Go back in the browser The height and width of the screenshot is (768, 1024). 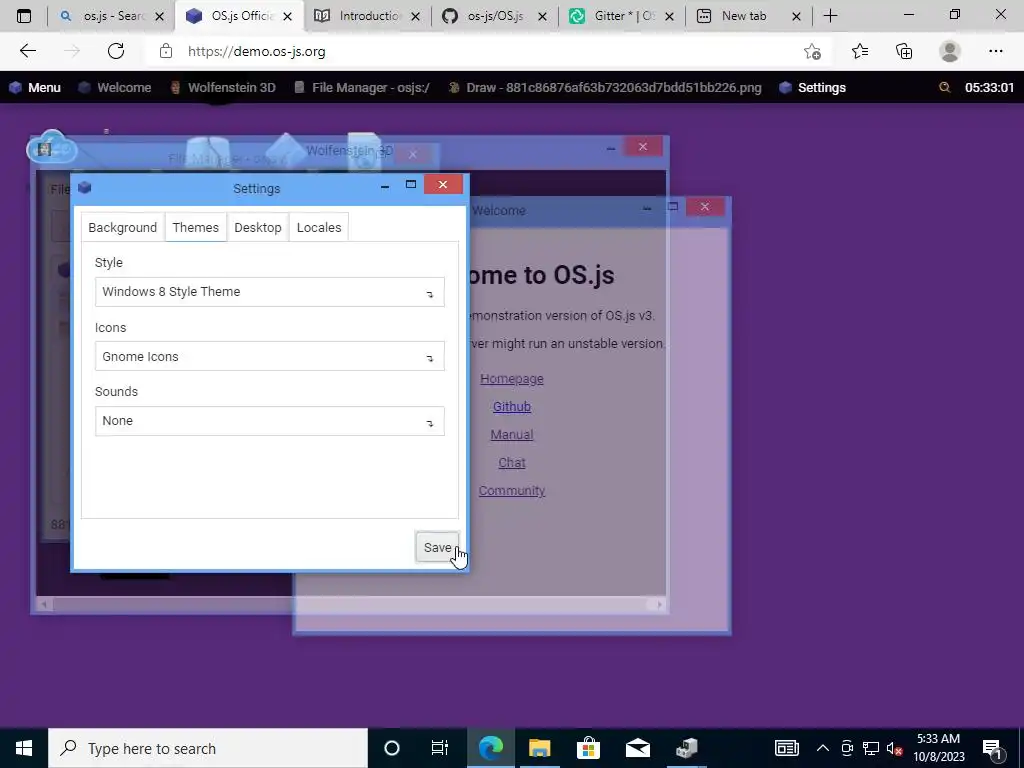[27, 51]
